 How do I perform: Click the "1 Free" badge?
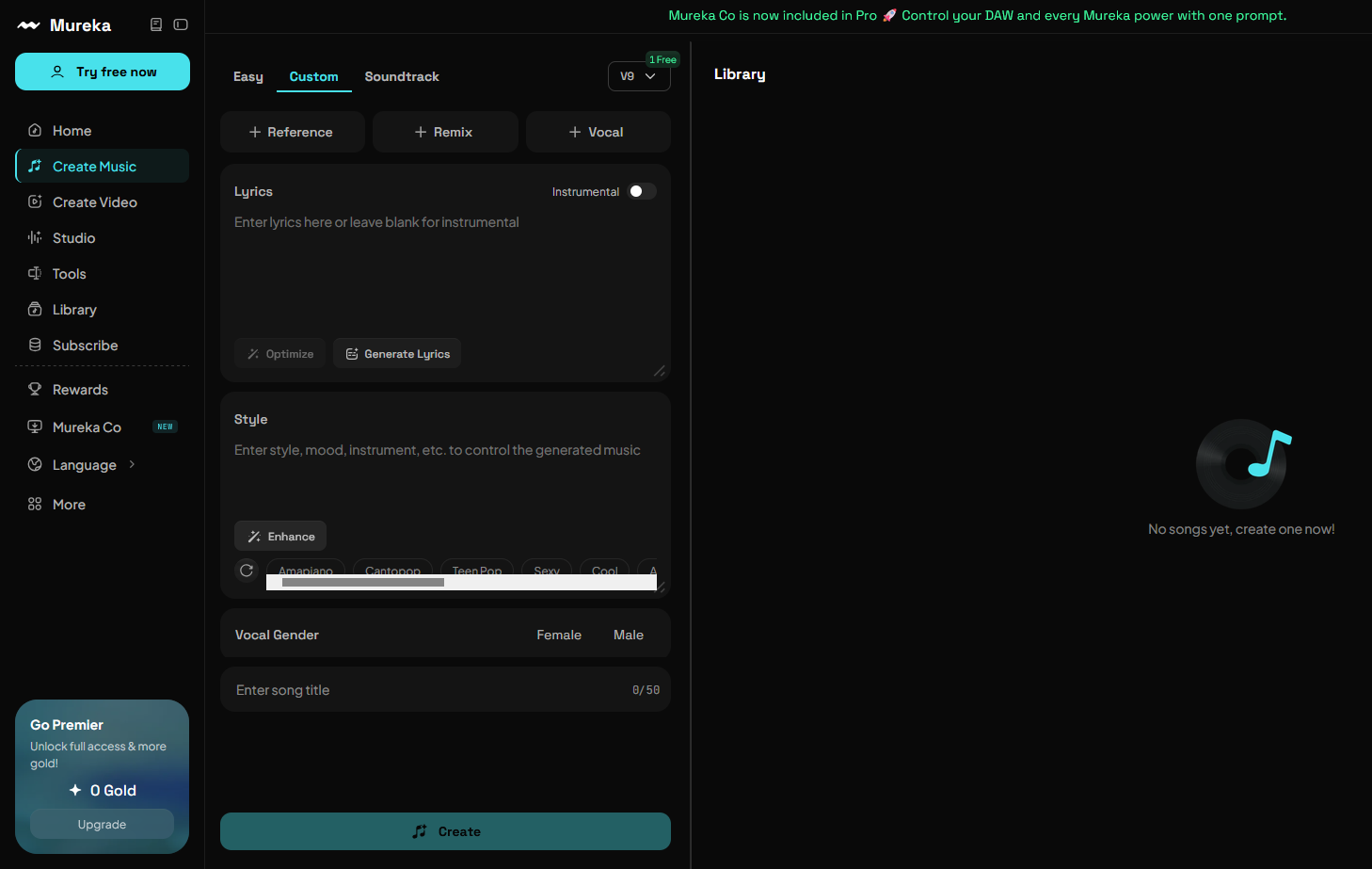coord(662,59)
